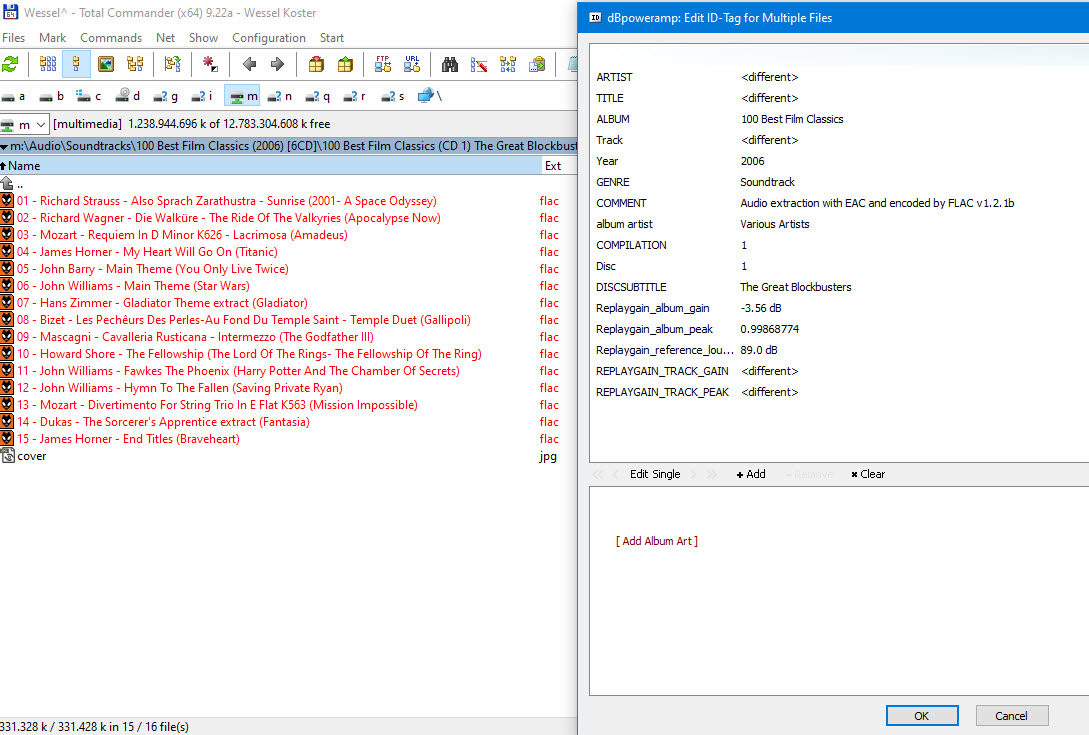Switch to network drive n

click(280, 96)
